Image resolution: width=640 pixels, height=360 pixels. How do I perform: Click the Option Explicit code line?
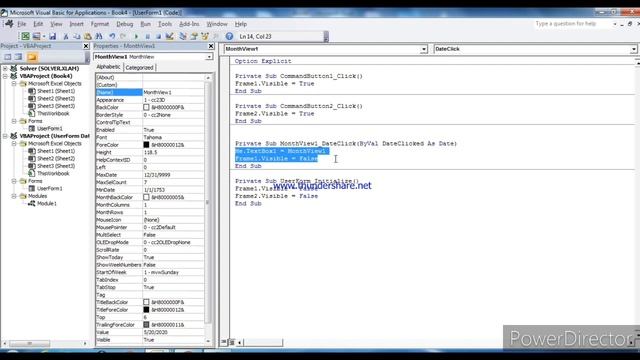pyautogui.click(x=263, y=61)
